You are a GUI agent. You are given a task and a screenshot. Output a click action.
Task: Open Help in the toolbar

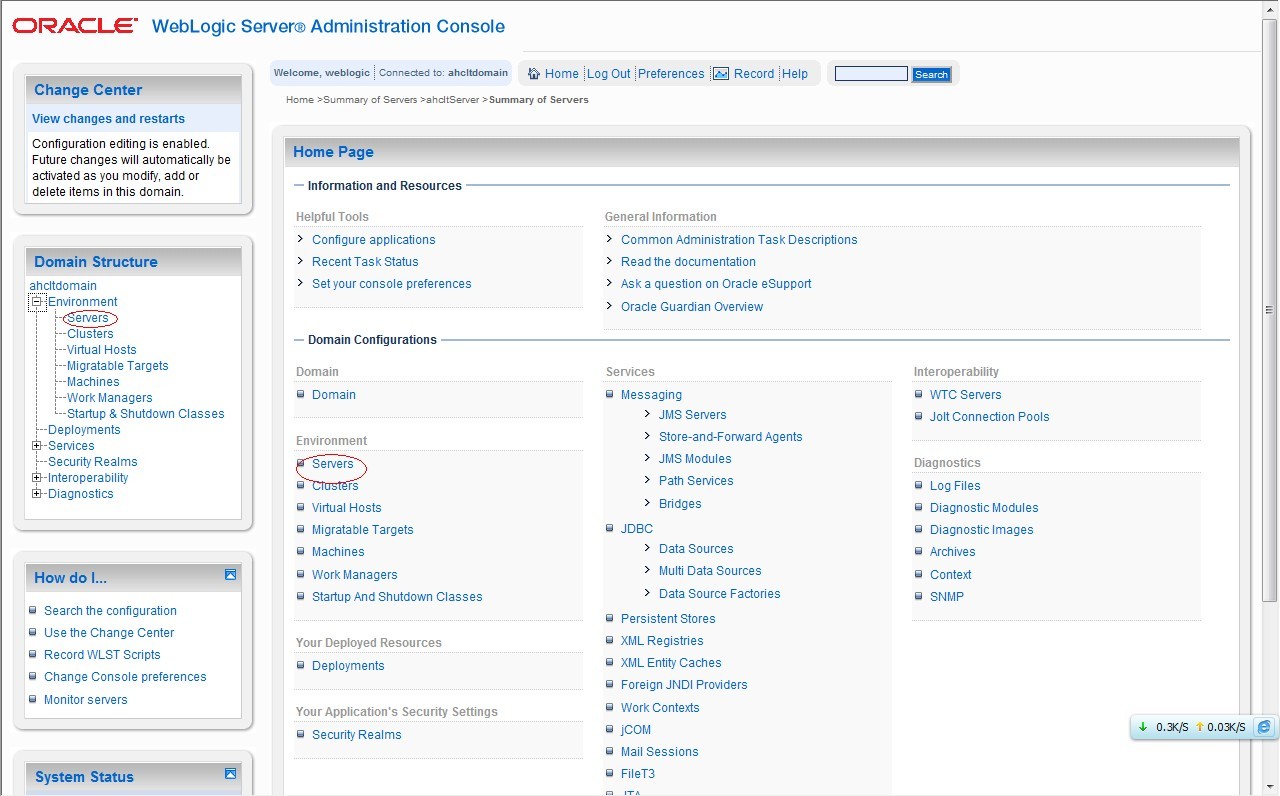click(795, 74)
